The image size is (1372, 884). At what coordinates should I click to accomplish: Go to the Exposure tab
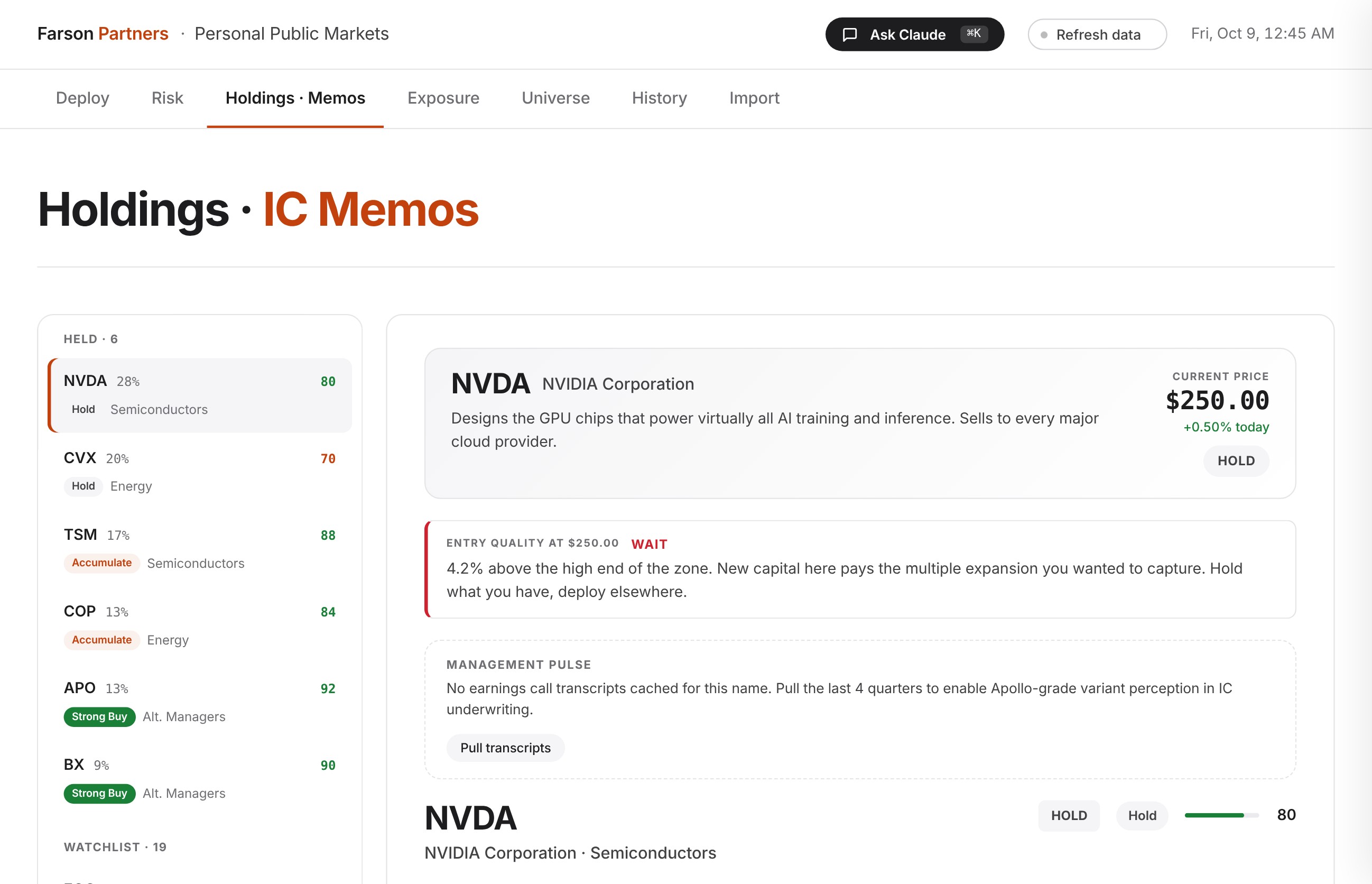(x=443, y=98)
